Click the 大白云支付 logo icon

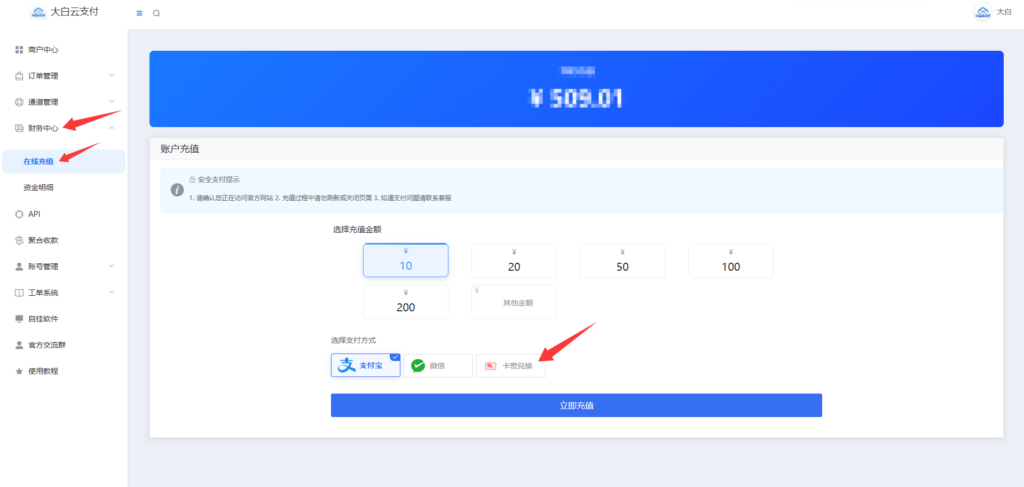[x=39, y=12]
